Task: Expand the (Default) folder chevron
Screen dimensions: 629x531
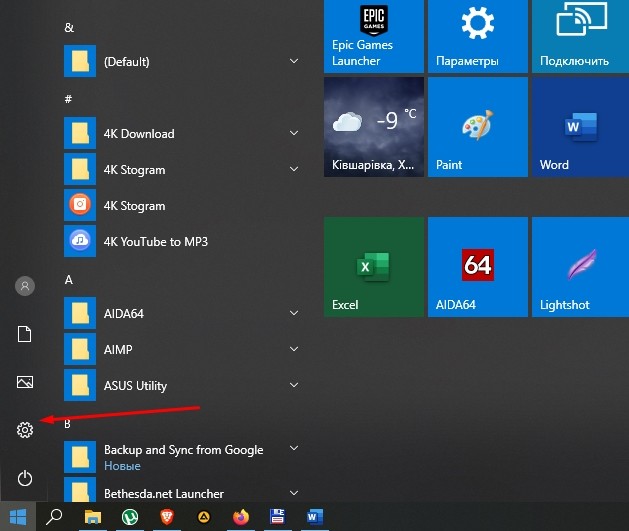Action: point(294,61)
